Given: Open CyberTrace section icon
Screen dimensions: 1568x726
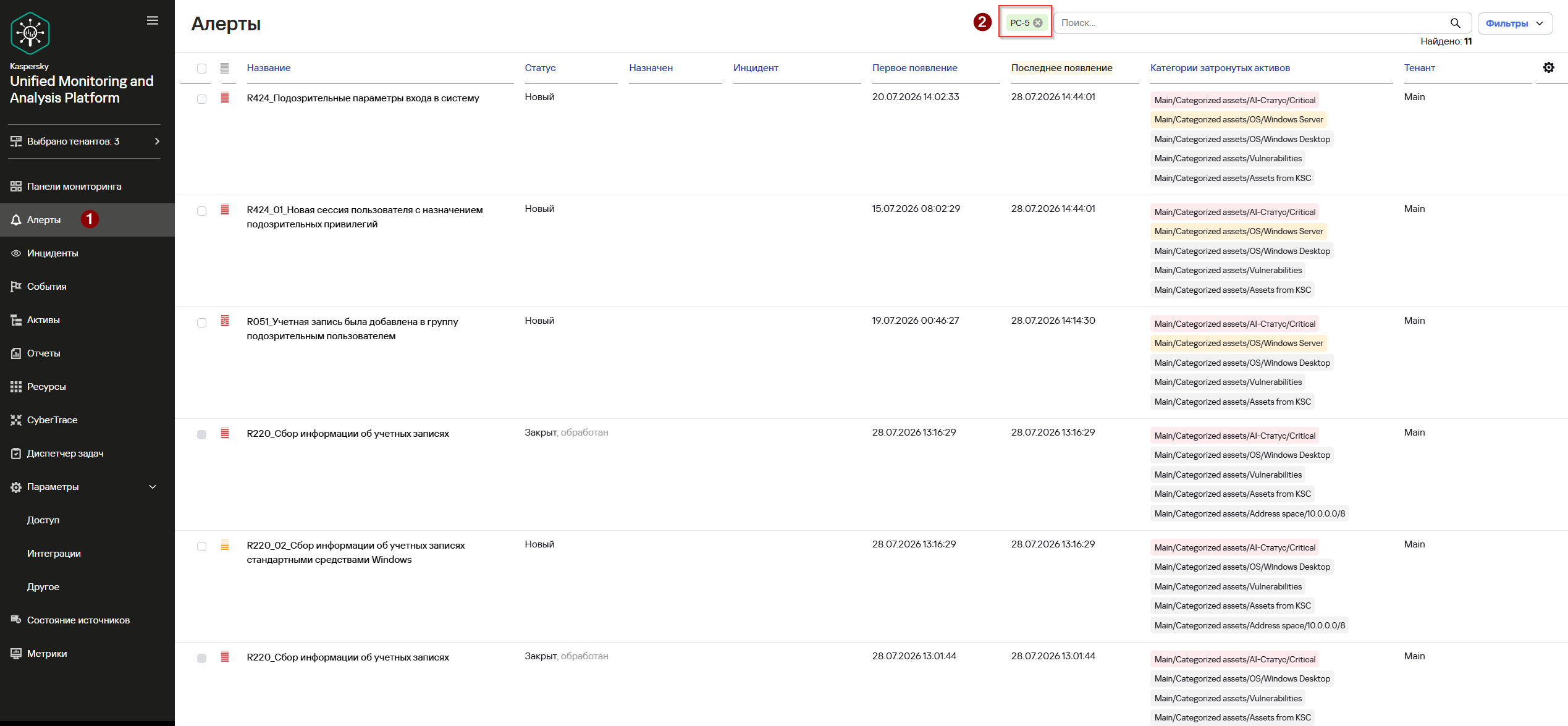Looking at the screenshot, I should click(x=16, y=420).
